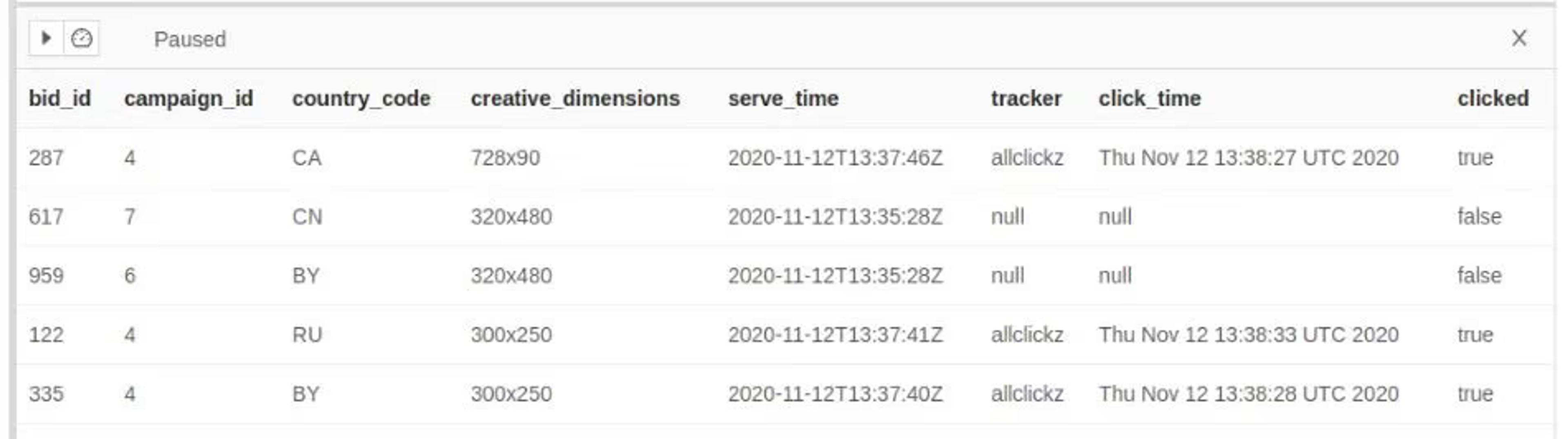
Task: Click the 728x90 creative dimensions cell
Action: [505, 158]
